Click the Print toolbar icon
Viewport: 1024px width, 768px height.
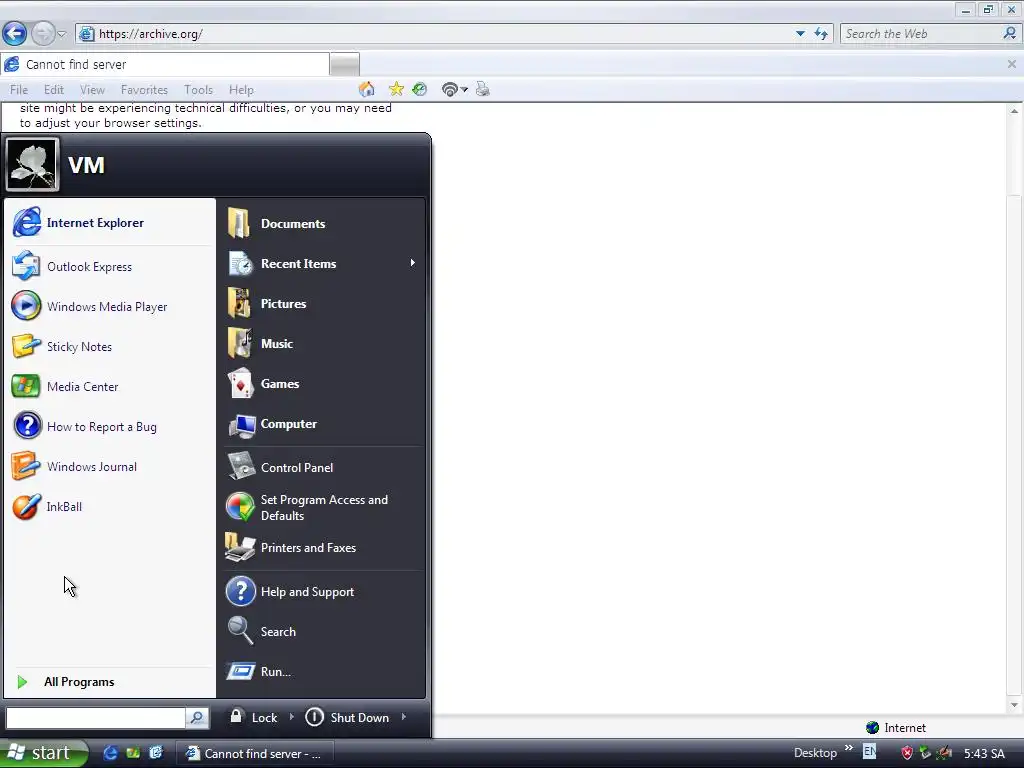coord(483,89)
